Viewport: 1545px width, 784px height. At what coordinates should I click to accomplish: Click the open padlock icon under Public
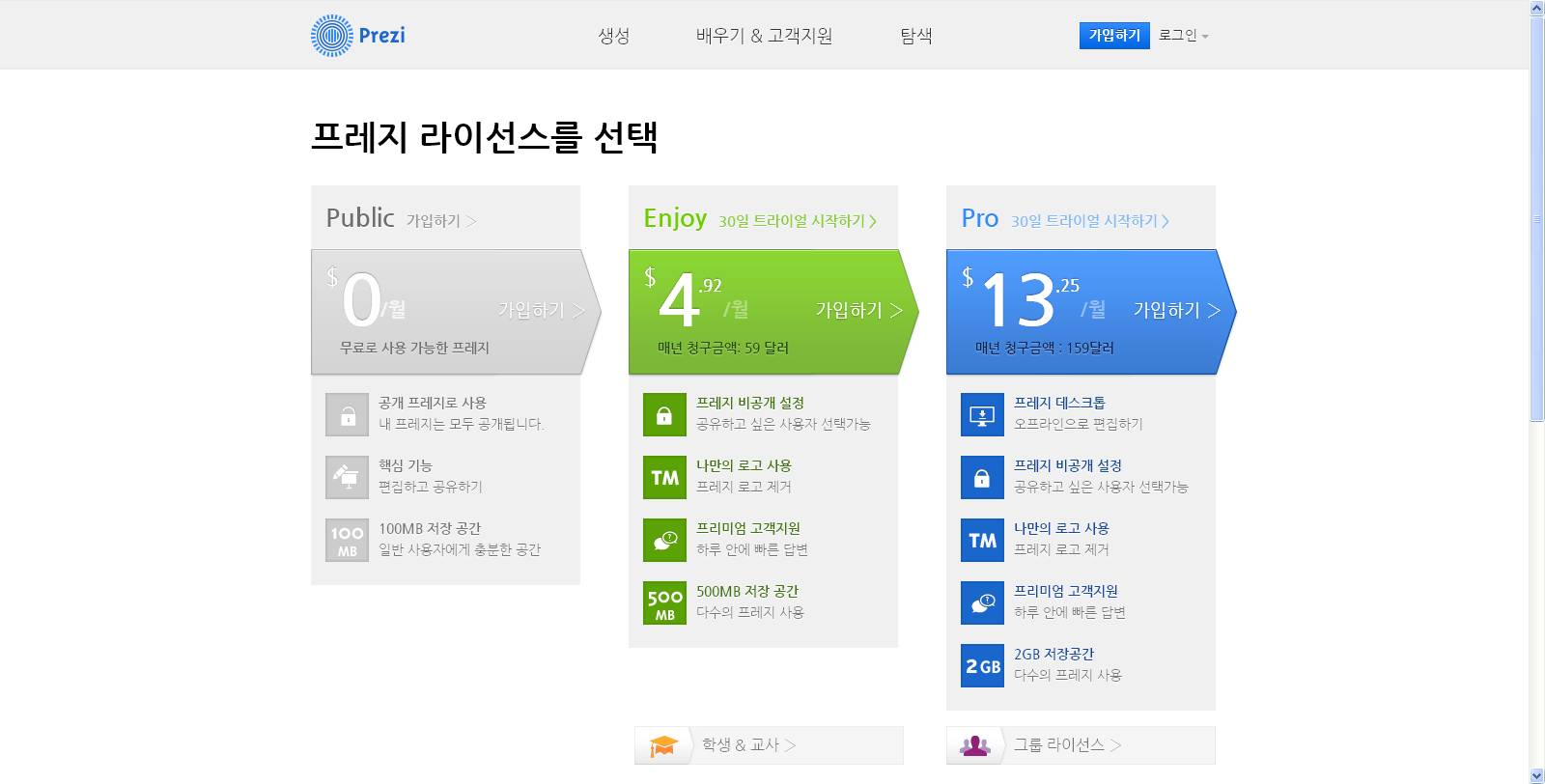(x=347, y=415)
